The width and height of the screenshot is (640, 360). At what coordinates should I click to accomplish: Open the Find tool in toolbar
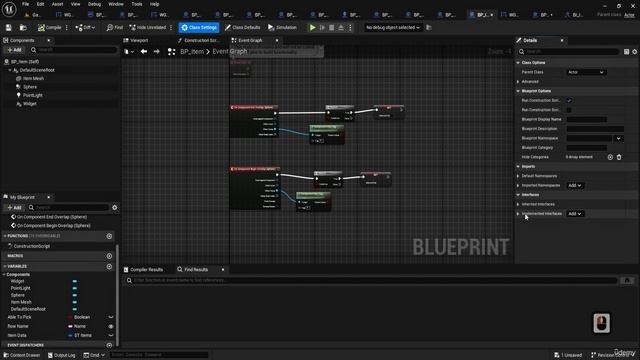[115, 27]
